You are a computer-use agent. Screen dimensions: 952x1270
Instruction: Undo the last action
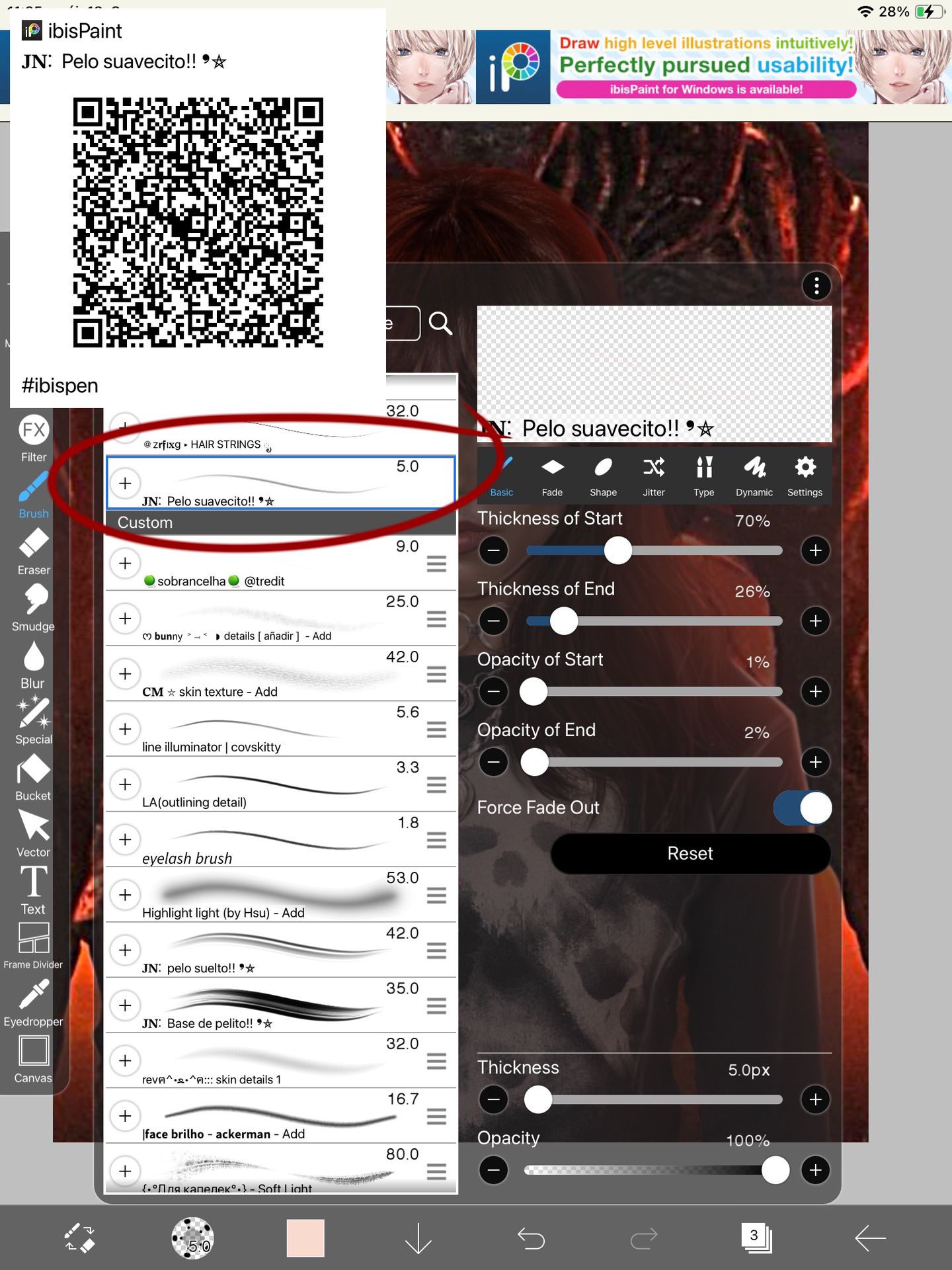click(531, 1238)
